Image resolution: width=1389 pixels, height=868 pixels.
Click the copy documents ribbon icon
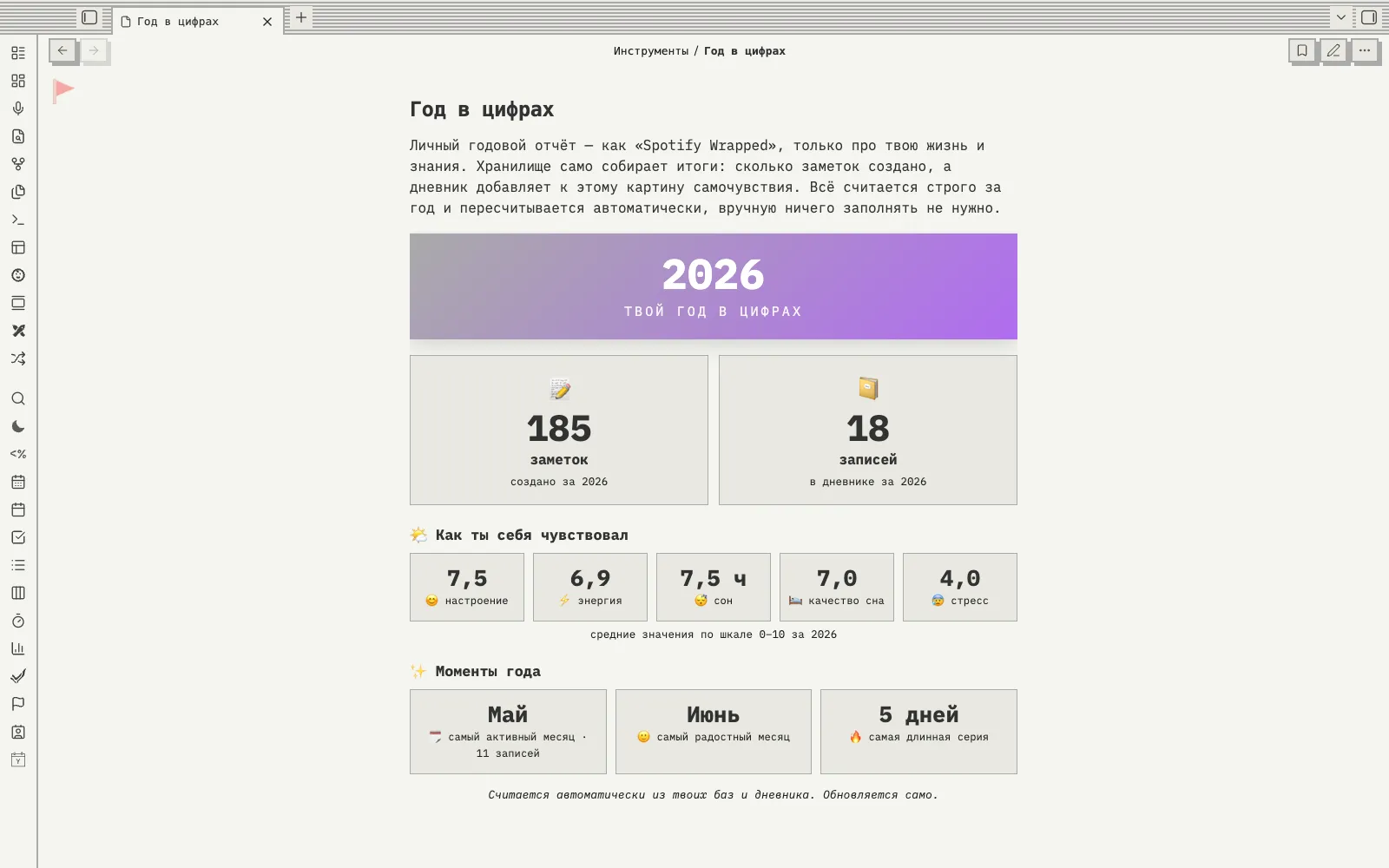click(x=18, y=192)
